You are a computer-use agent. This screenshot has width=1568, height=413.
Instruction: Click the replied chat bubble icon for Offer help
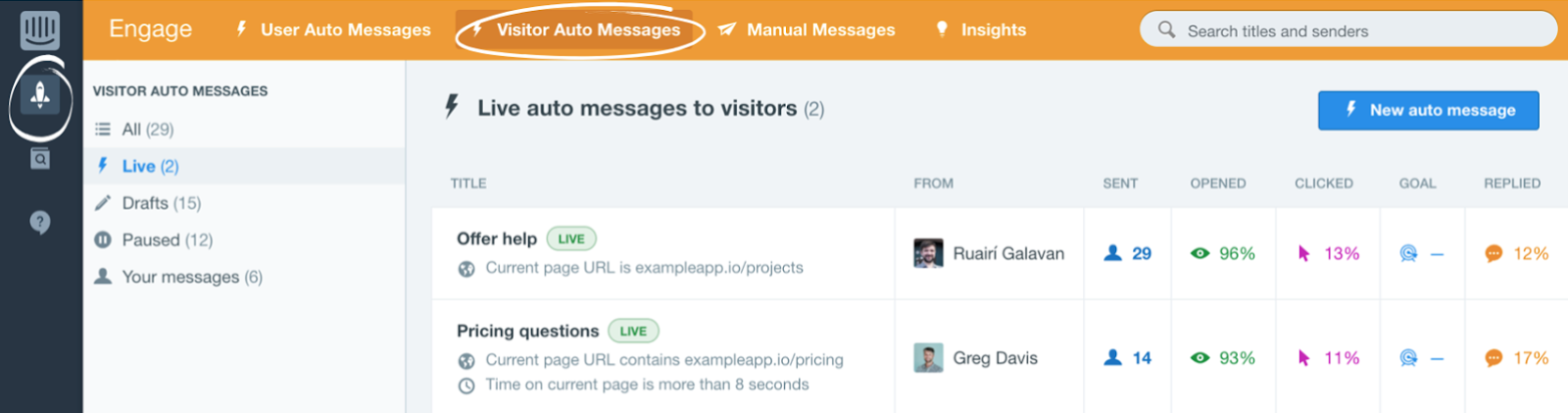[x=1494, y=253]
